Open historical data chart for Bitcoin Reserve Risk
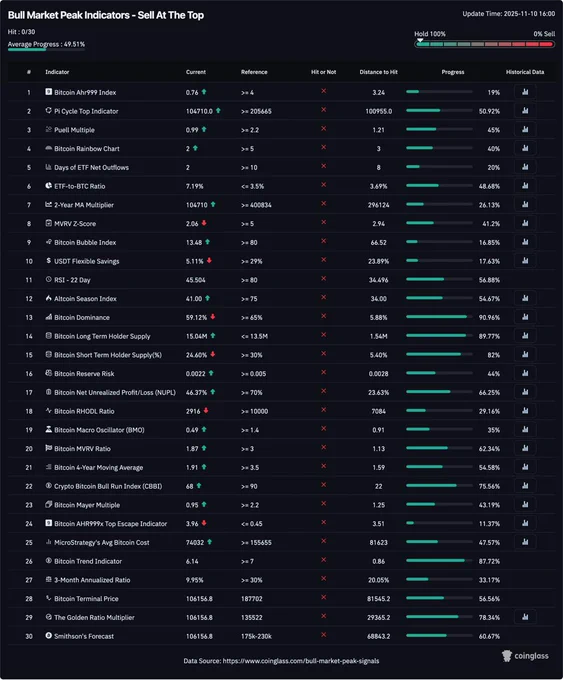 pos(525,373)
